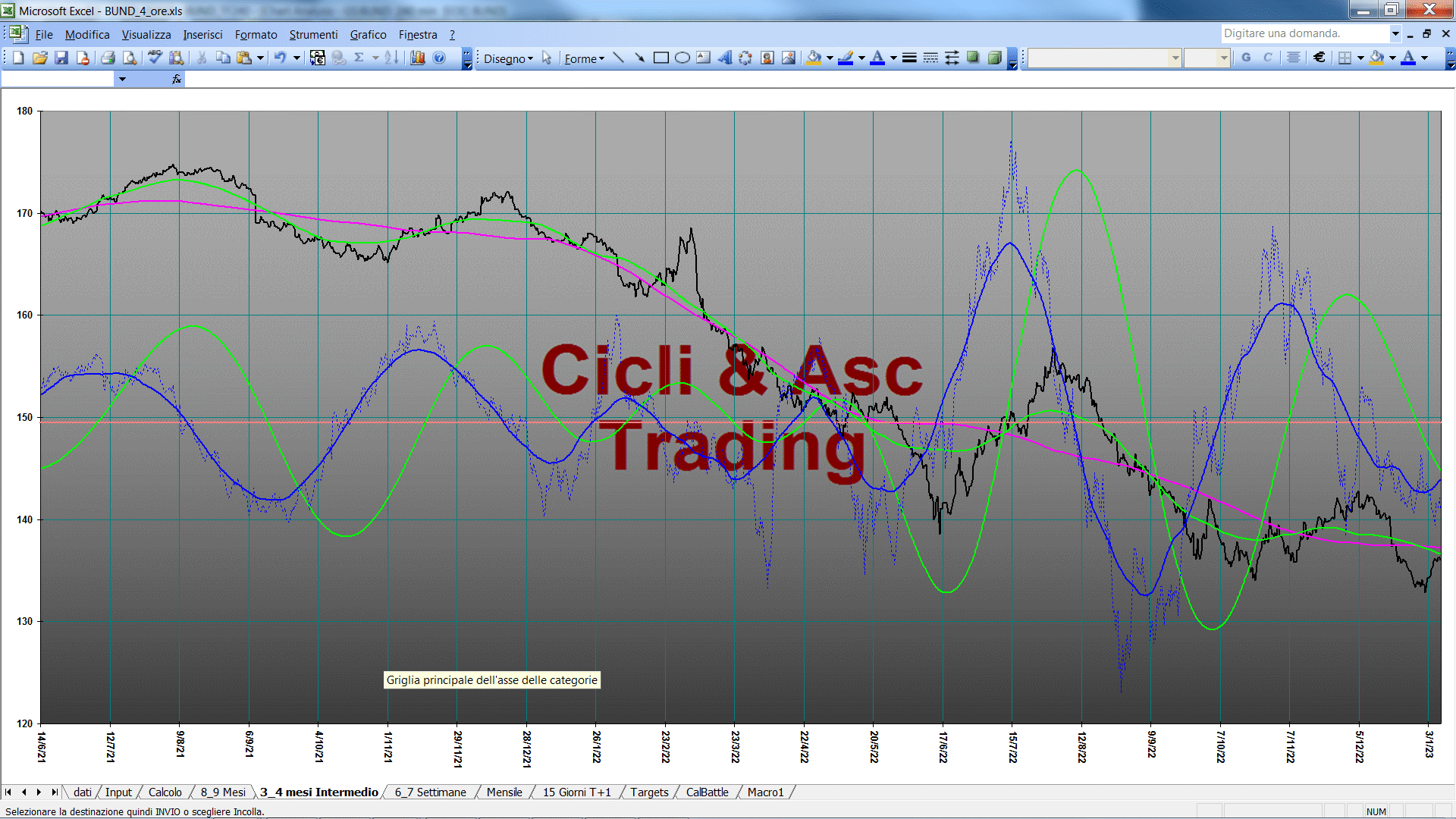Open the Name Box dropdown arrow
Screen dimensions: 1456x819
[x=122, y=79]
